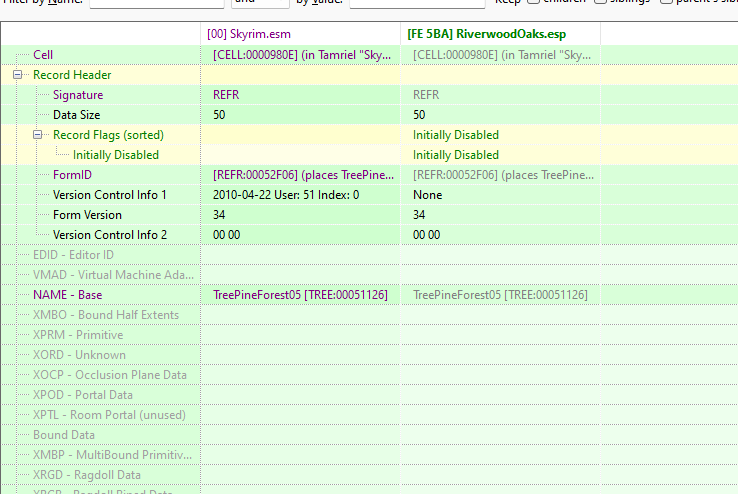This screenshot has width=738, height=494.
Task: Focus the by Value filter input field
Action: [417, 3]
